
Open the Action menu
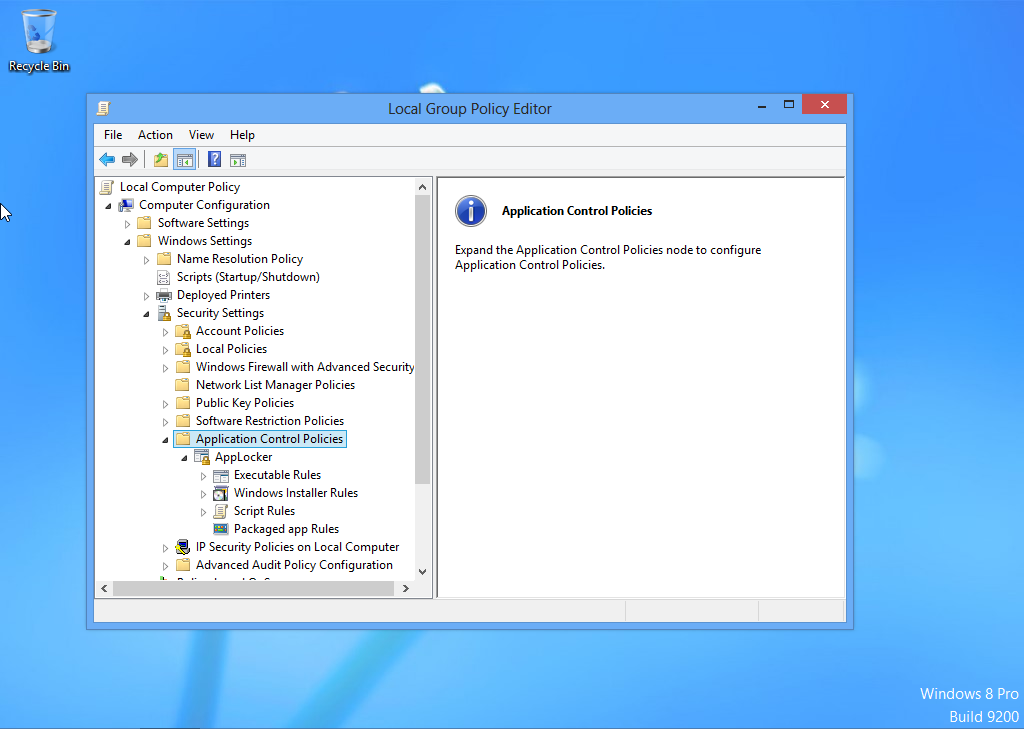155,135
